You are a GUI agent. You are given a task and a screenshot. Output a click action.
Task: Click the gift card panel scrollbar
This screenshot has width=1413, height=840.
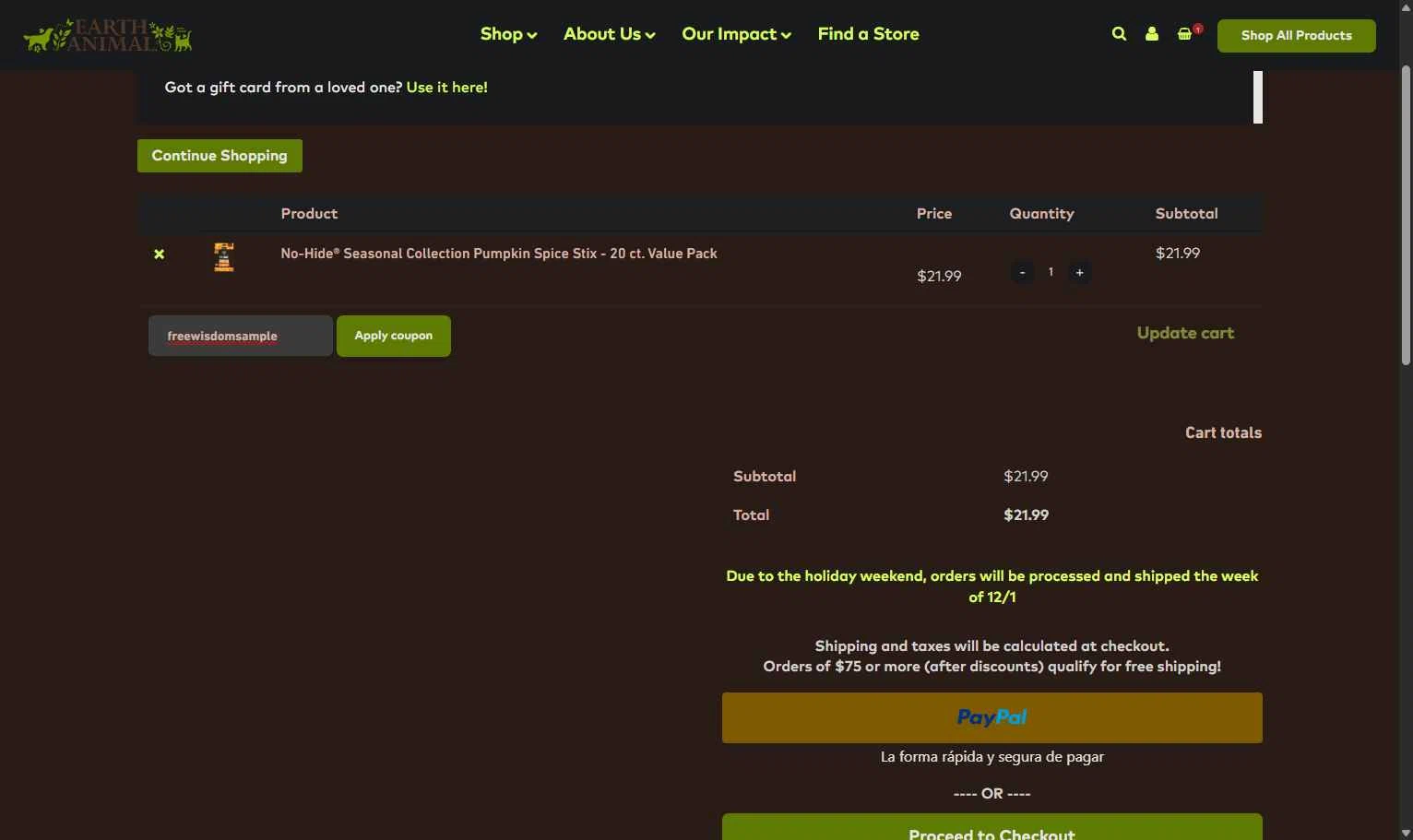[1257, 97]
